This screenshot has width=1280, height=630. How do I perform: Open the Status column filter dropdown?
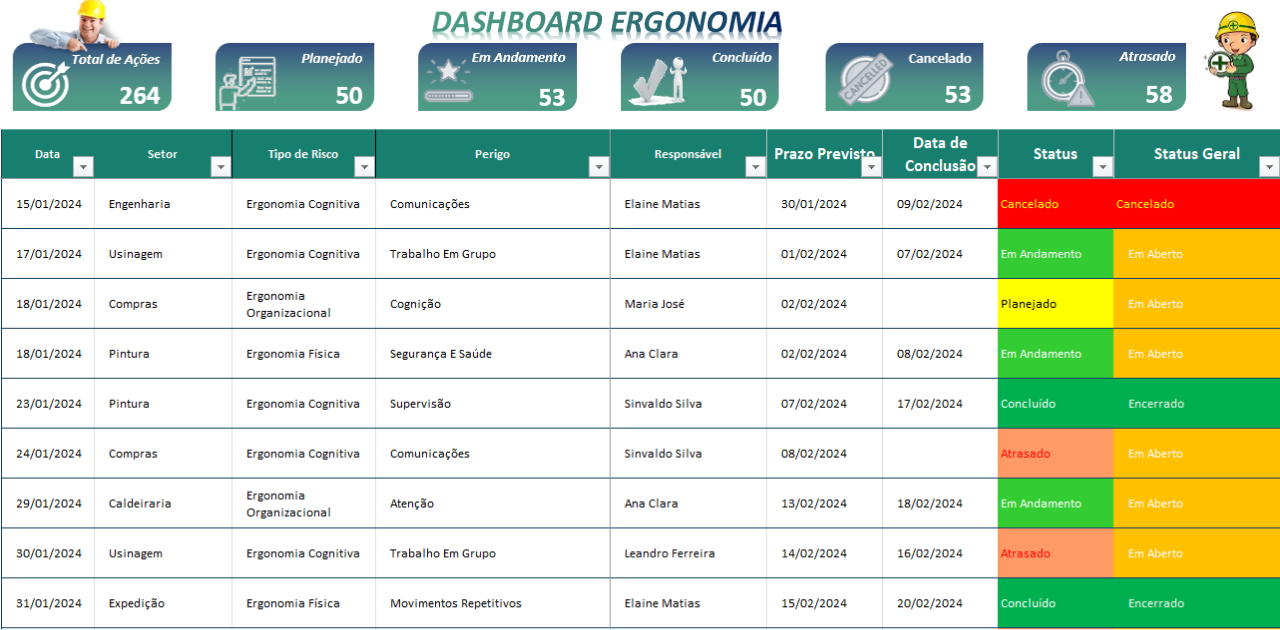[1102, 167]
